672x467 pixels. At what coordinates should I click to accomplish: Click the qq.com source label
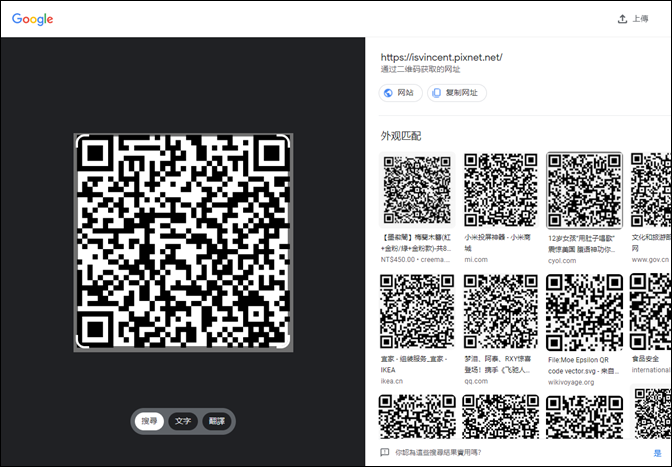tap(476, 381)
